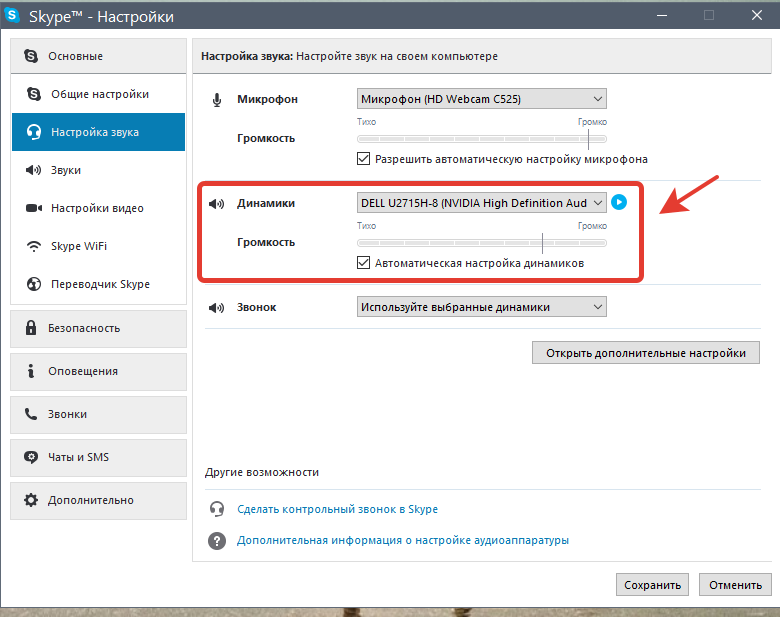The height and width of the screenshot is (617, 780).
Task: Select Настройка звука in the sidebar
Action: [x=98, y=132]
